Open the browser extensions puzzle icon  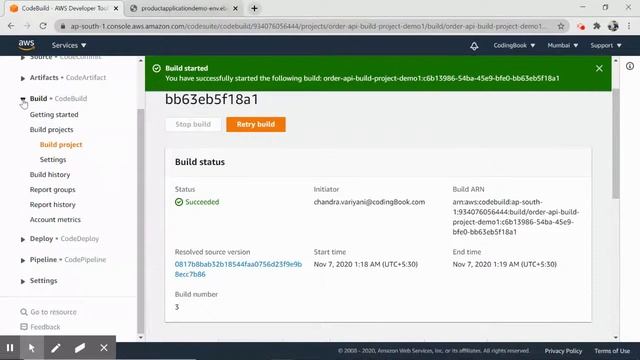tap(597, 26)
